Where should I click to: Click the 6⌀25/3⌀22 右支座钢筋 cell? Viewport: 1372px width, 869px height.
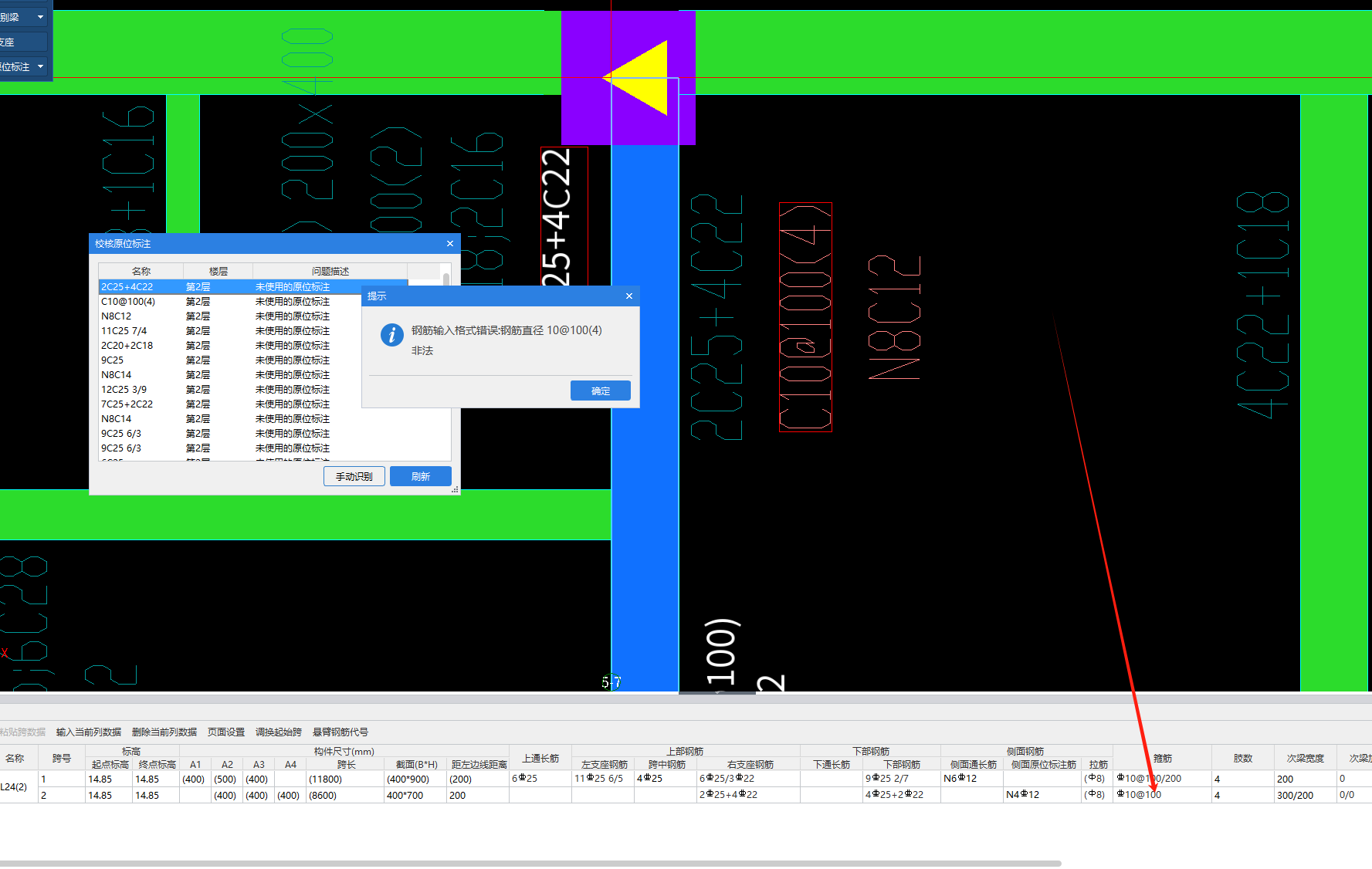click(x=748, y=779)
